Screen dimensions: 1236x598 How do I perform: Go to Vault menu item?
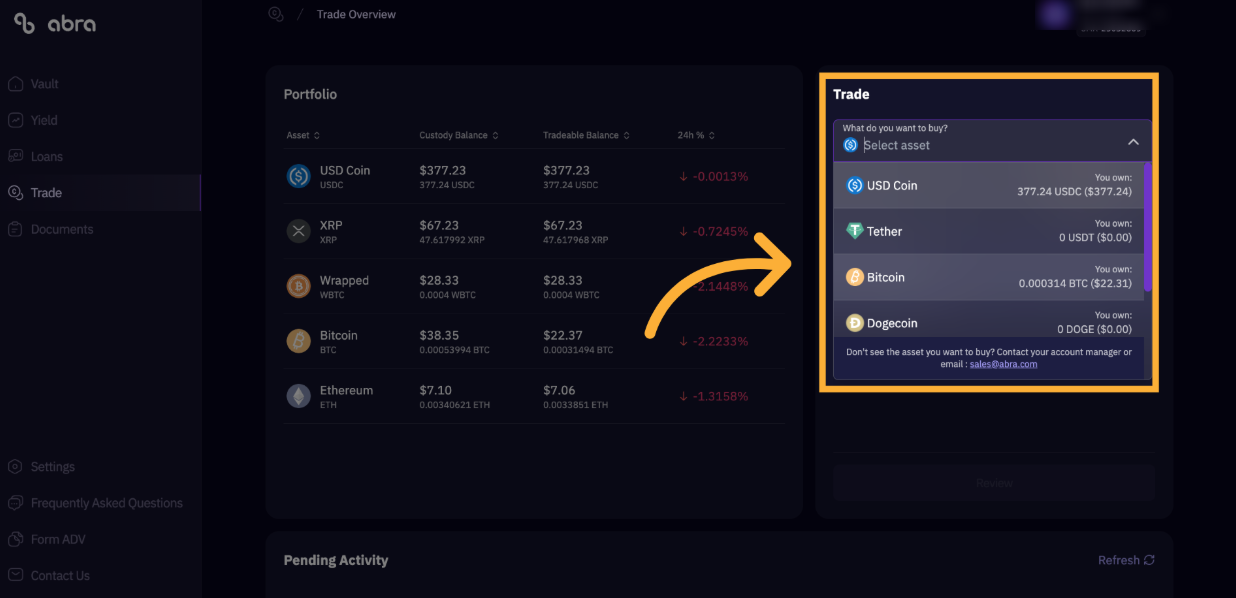point(45,84)
